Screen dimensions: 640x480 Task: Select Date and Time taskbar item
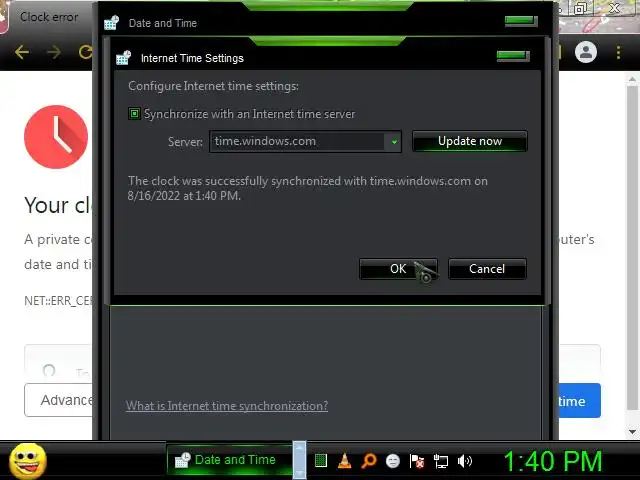[x=229, y=460]
